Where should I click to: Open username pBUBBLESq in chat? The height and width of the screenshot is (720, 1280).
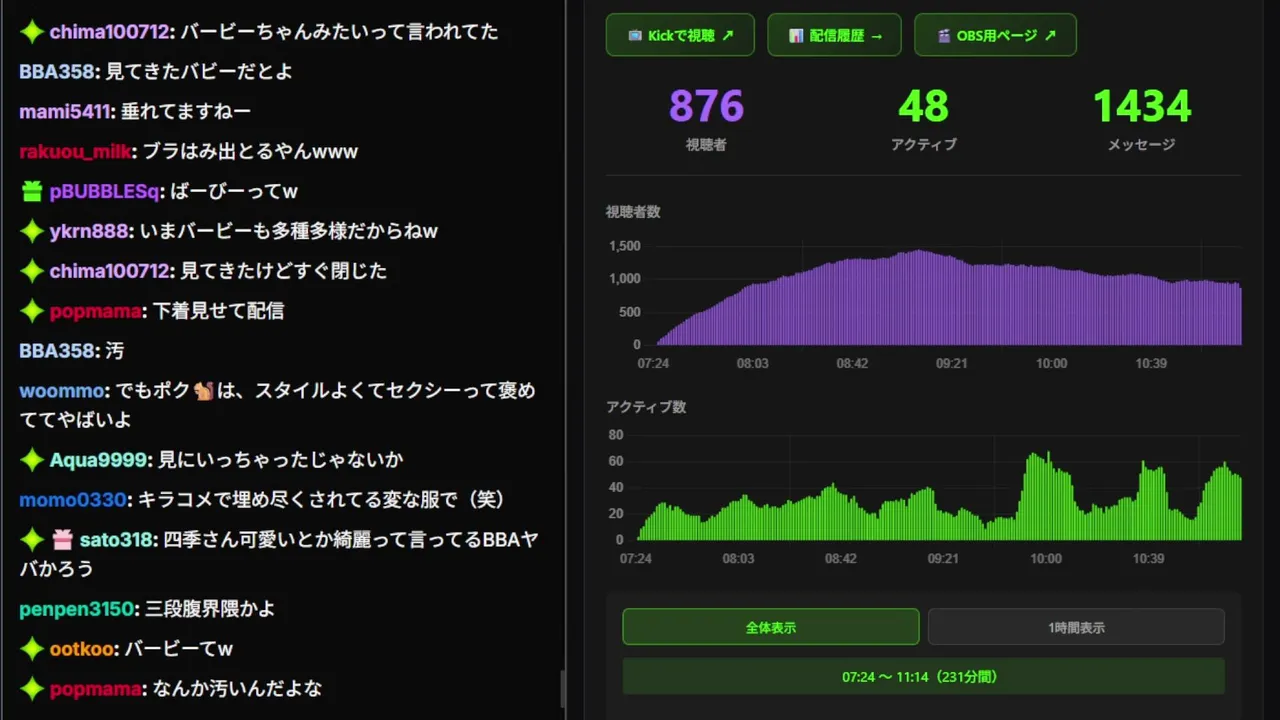pos(105,191)
